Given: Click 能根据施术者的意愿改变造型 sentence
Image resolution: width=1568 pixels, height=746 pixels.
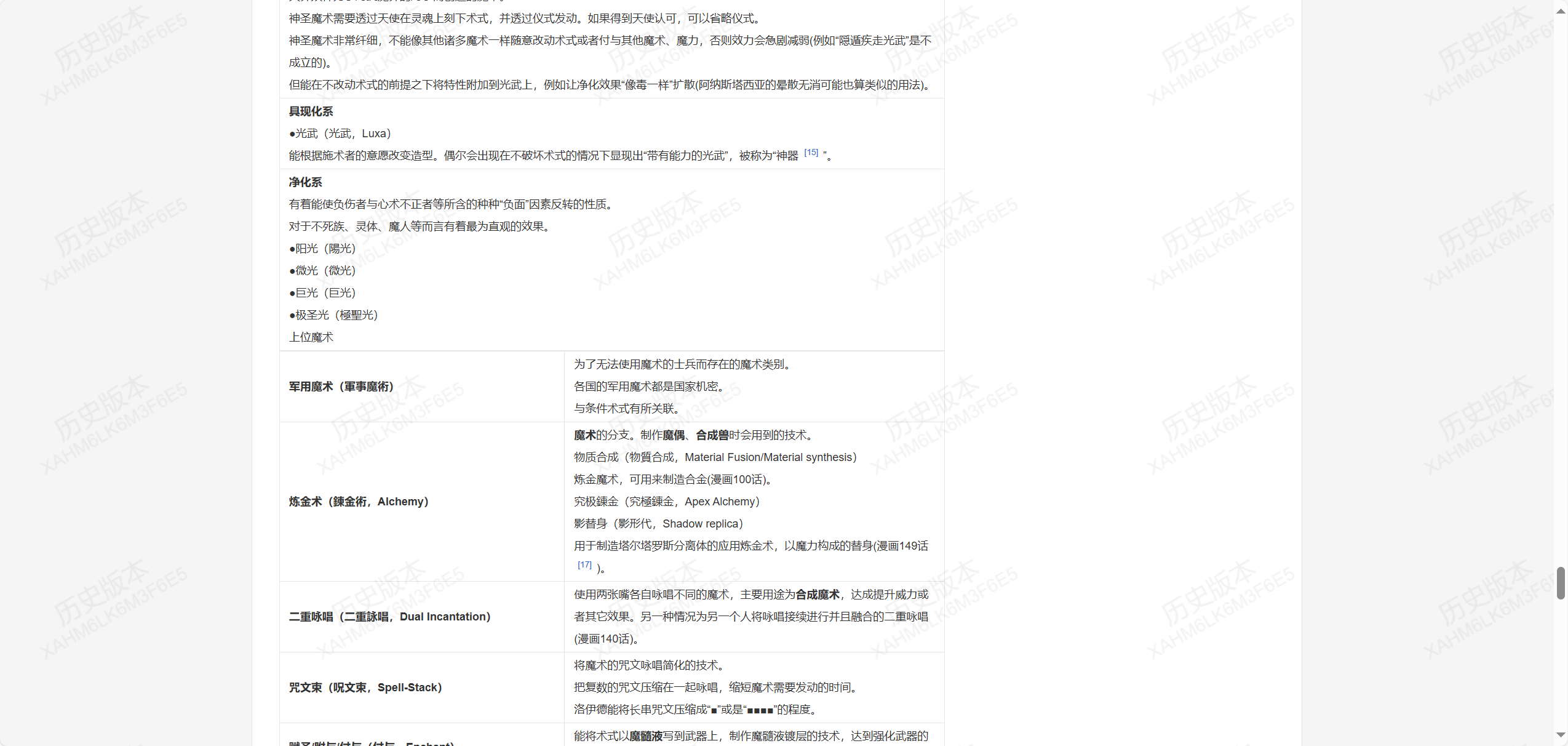Looking at the screenshot, I should pos(561,156).
